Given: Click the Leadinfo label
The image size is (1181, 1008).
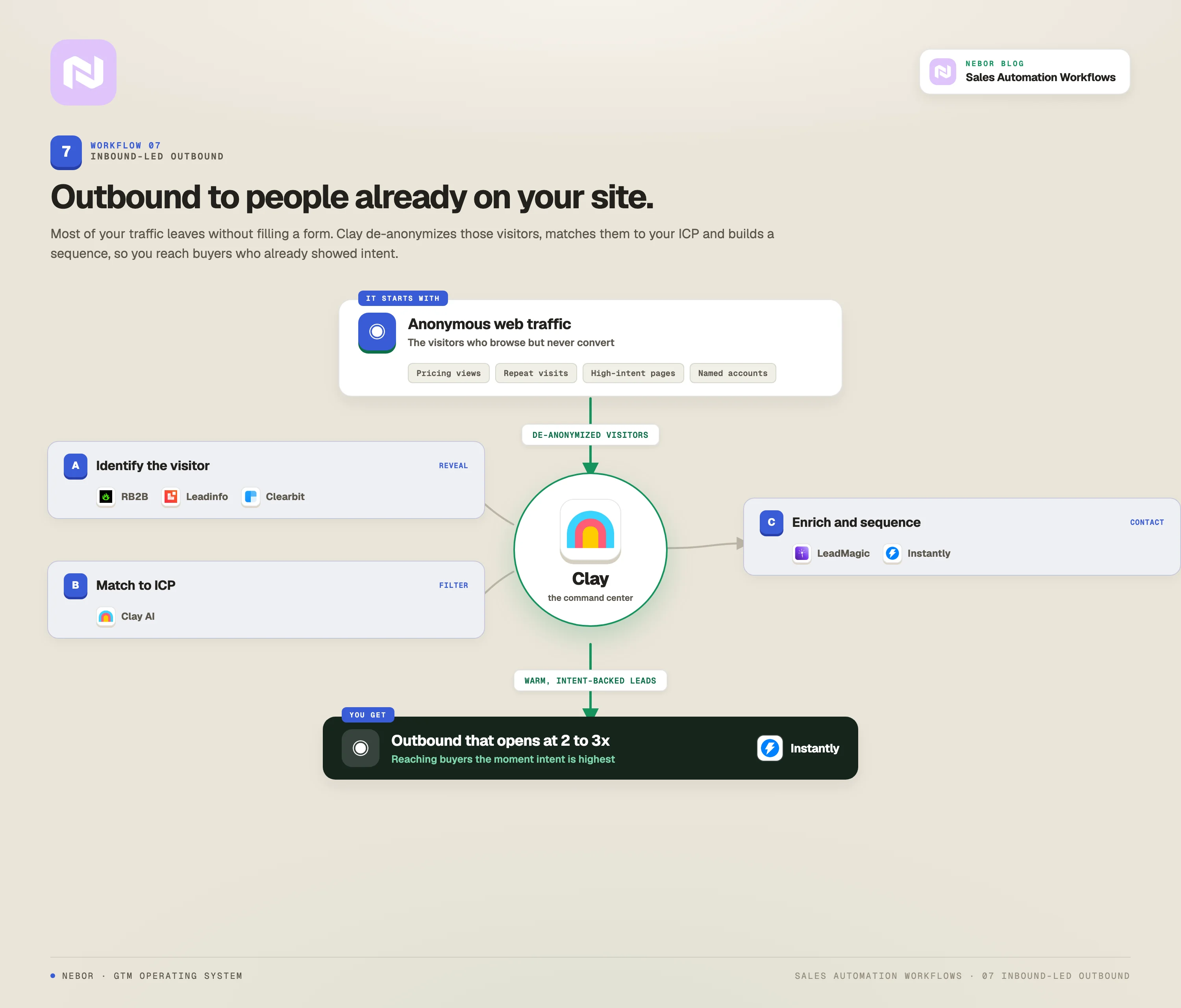Looking at the screenshot, I should point(207,497).
